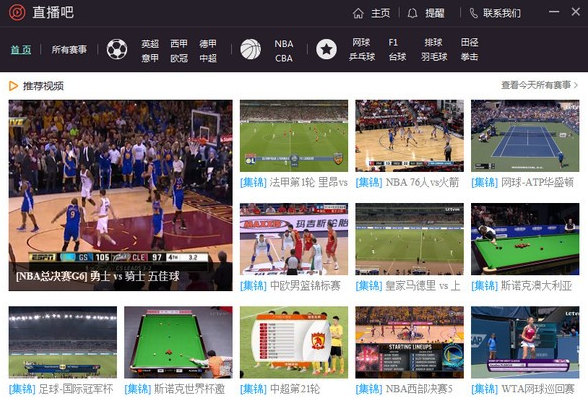Open the 法甲第1轮 里昂 highlights link
This screenshot has width=588, height=403.
(294, 183)
